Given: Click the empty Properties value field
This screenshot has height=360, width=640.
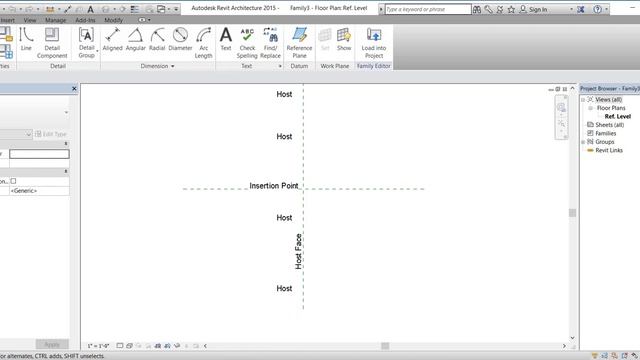Looking at the screenshot, I should coord(39,154).
